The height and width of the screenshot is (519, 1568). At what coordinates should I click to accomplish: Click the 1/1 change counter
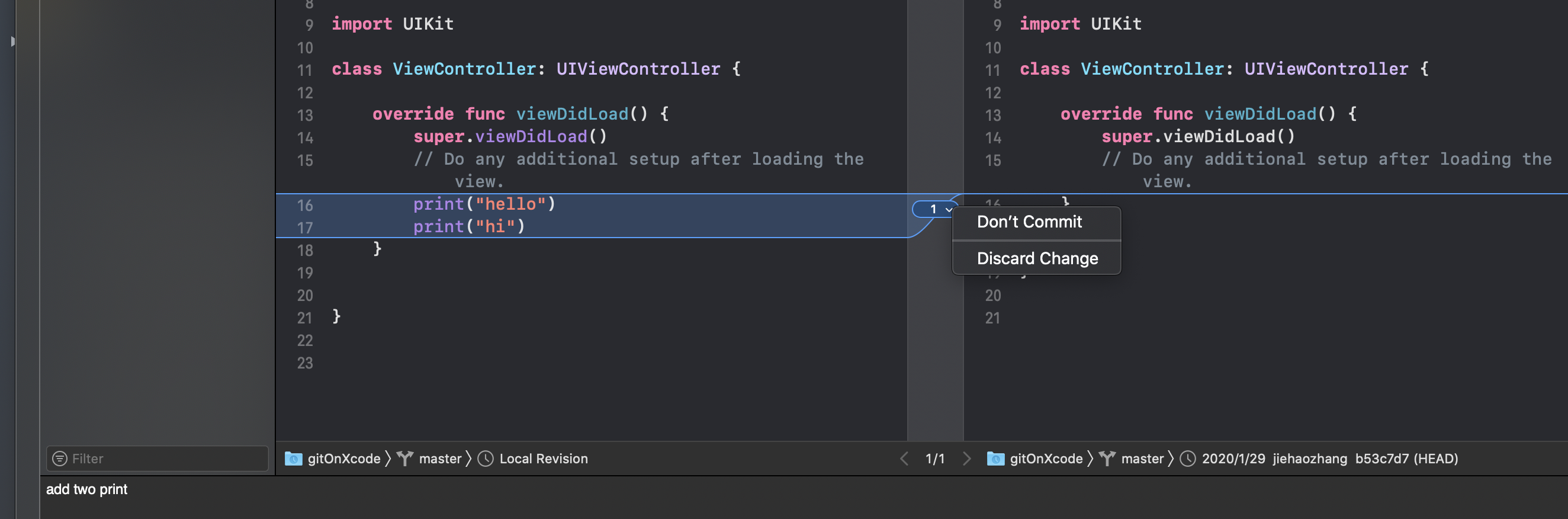(x=935, y=458)
